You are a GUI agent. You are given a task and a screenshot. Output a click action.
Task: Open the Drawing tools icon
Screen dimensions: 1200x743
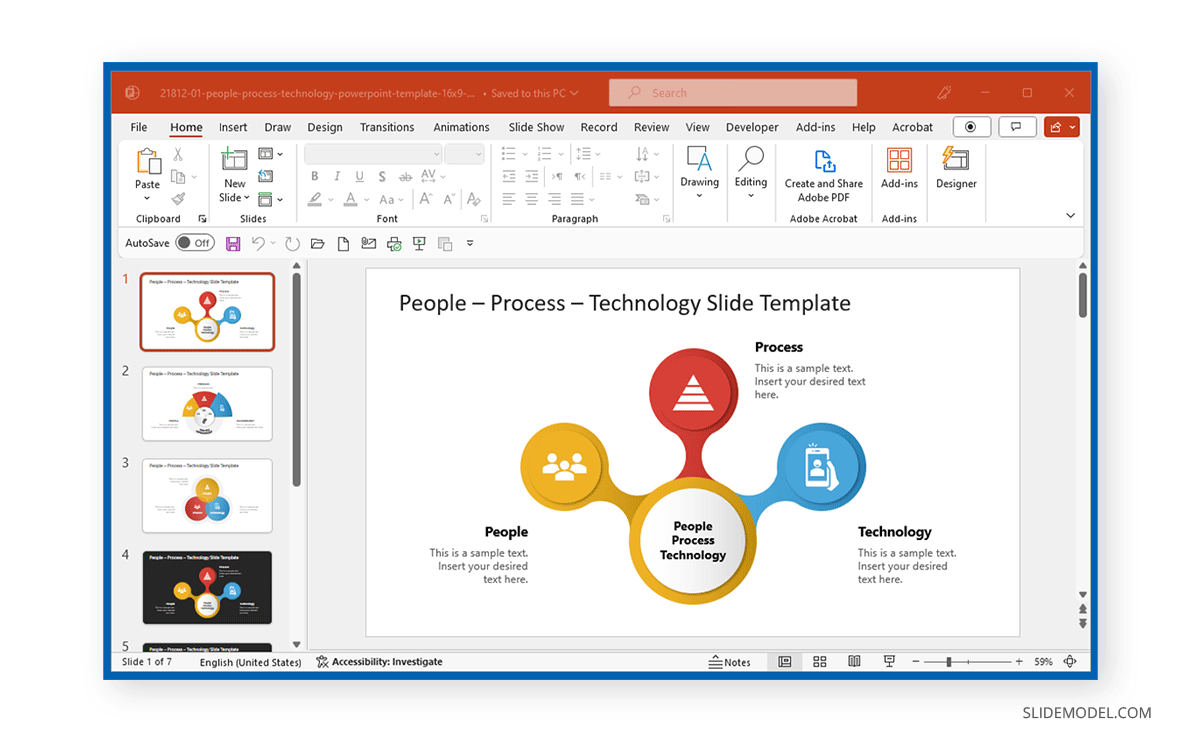point(699,170)
